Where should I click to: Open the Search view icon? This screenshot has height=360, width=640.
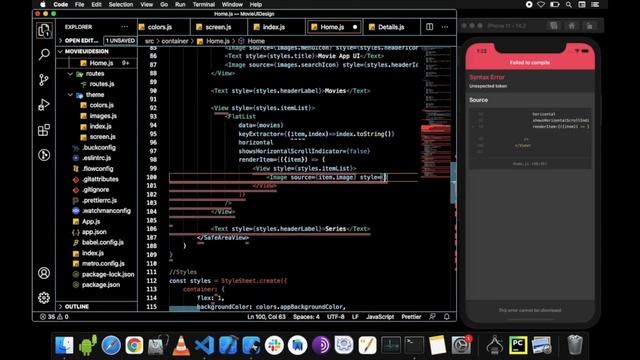click(x=44, y=54)
